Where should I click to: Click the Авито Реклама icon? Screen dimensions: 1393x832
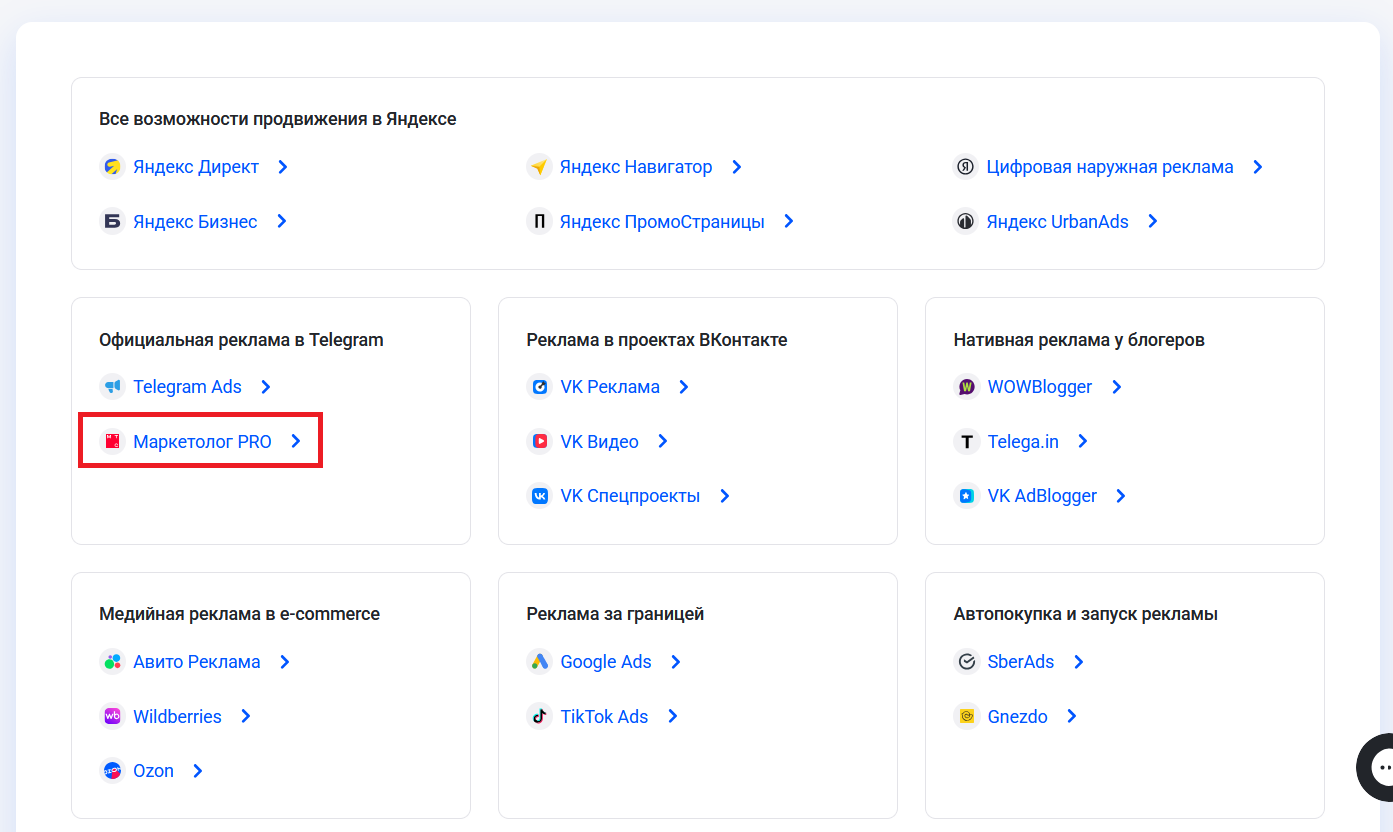[x=112, y=661]
